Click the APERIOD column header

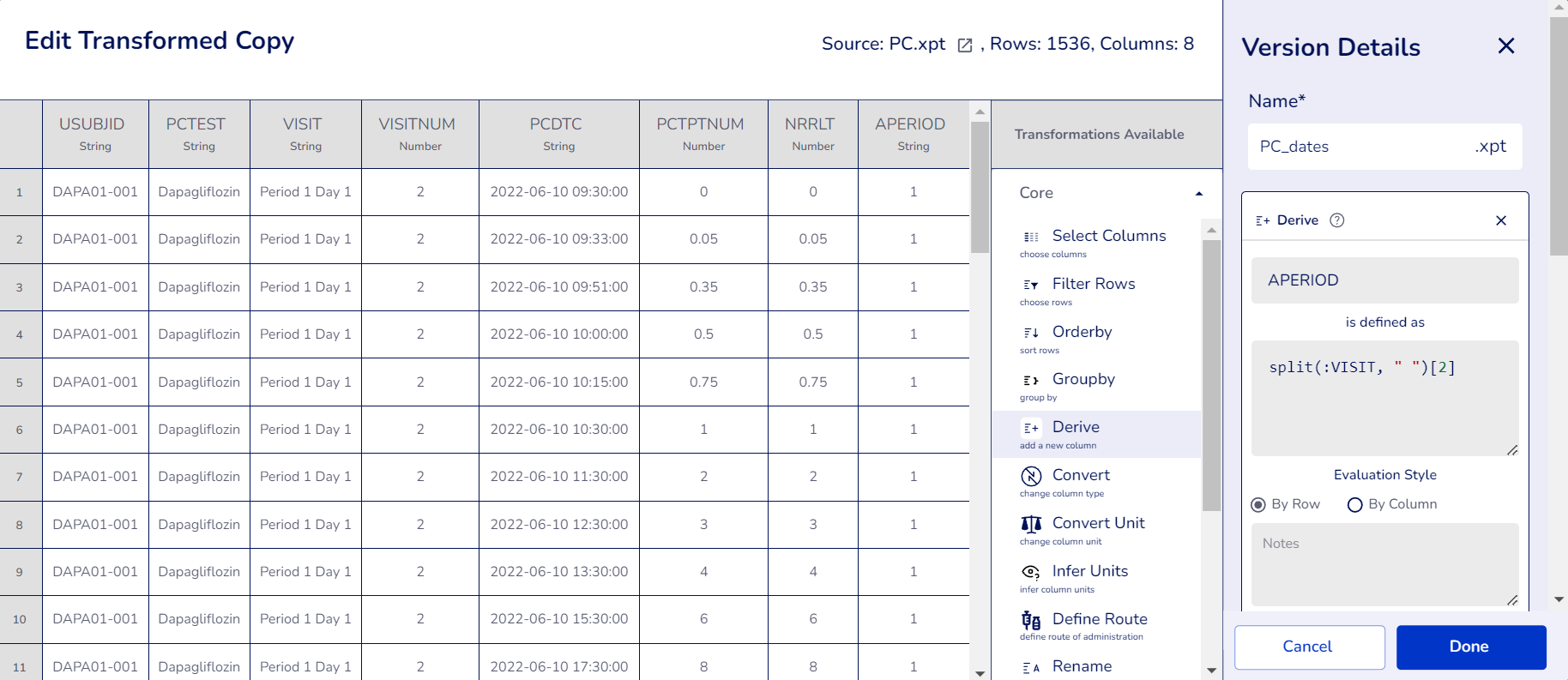914,134
